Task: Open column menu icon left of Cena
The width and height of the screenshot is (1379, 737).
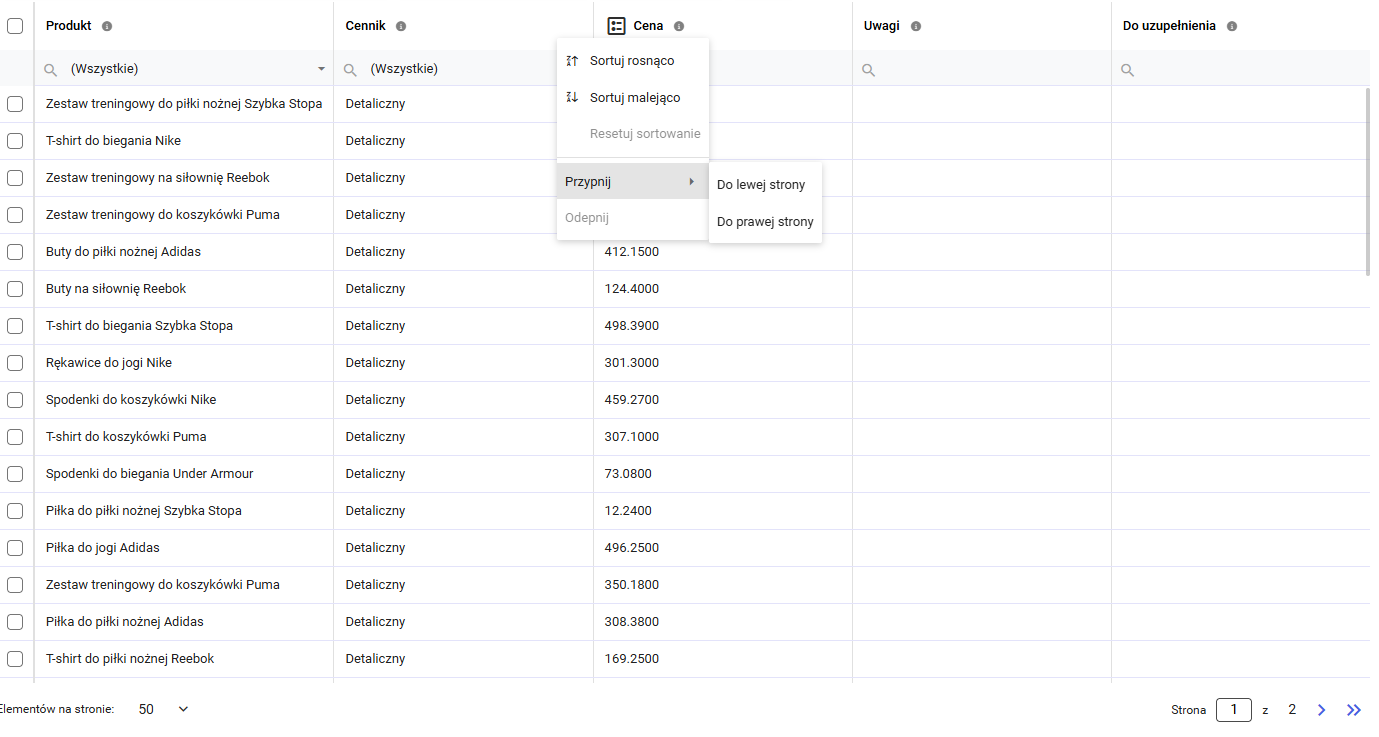Action: [617, 27]
